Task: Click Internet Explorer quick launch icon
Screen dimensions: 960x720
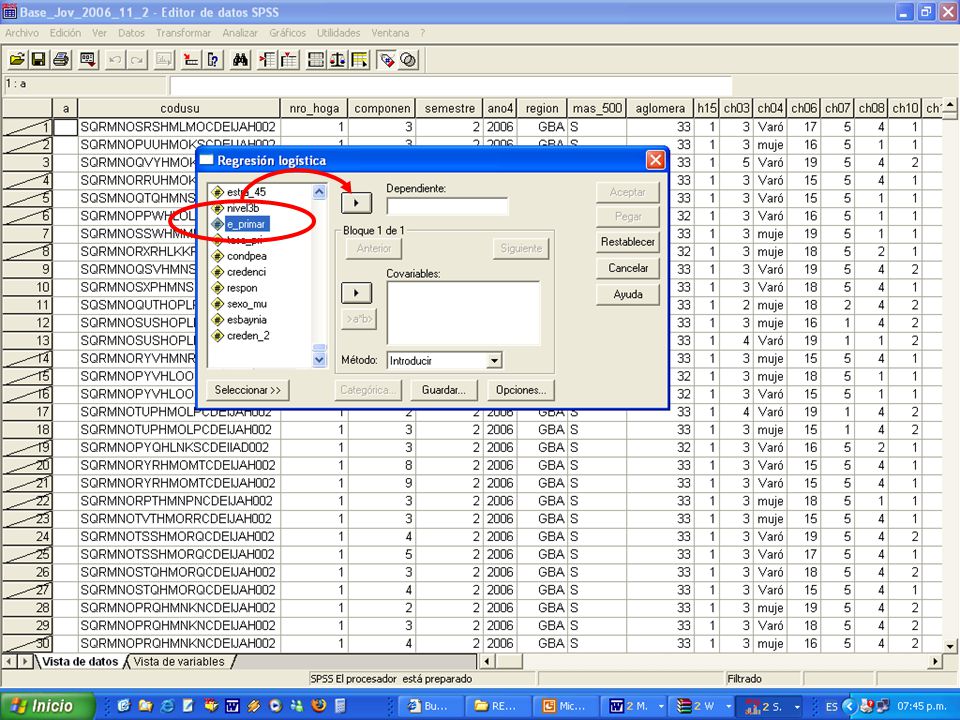Action: tap(167, 706)
